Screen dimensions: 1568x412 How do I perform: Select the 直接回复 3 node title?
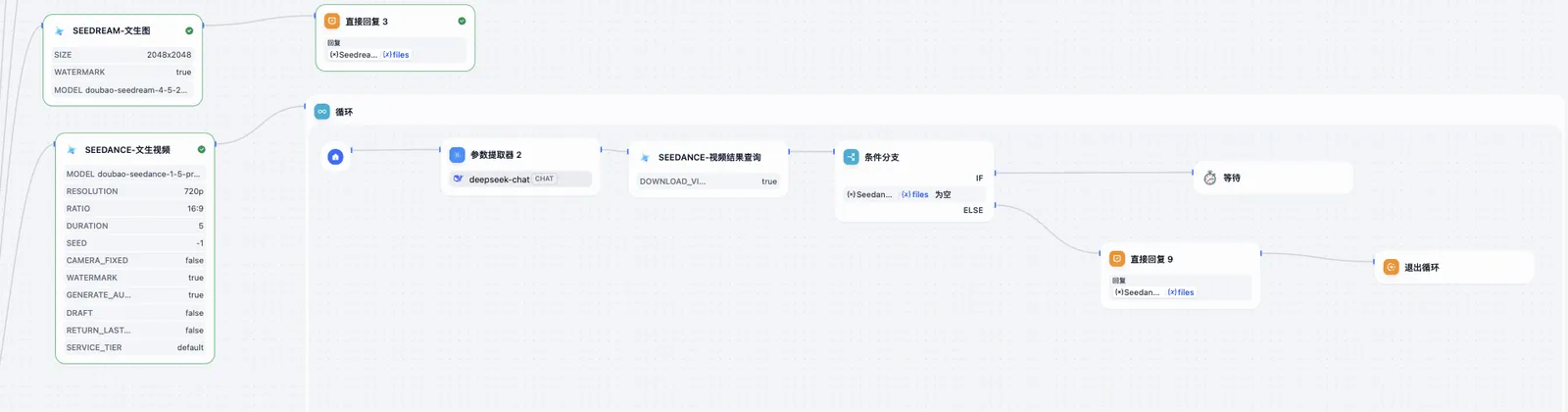pos(367,22)
